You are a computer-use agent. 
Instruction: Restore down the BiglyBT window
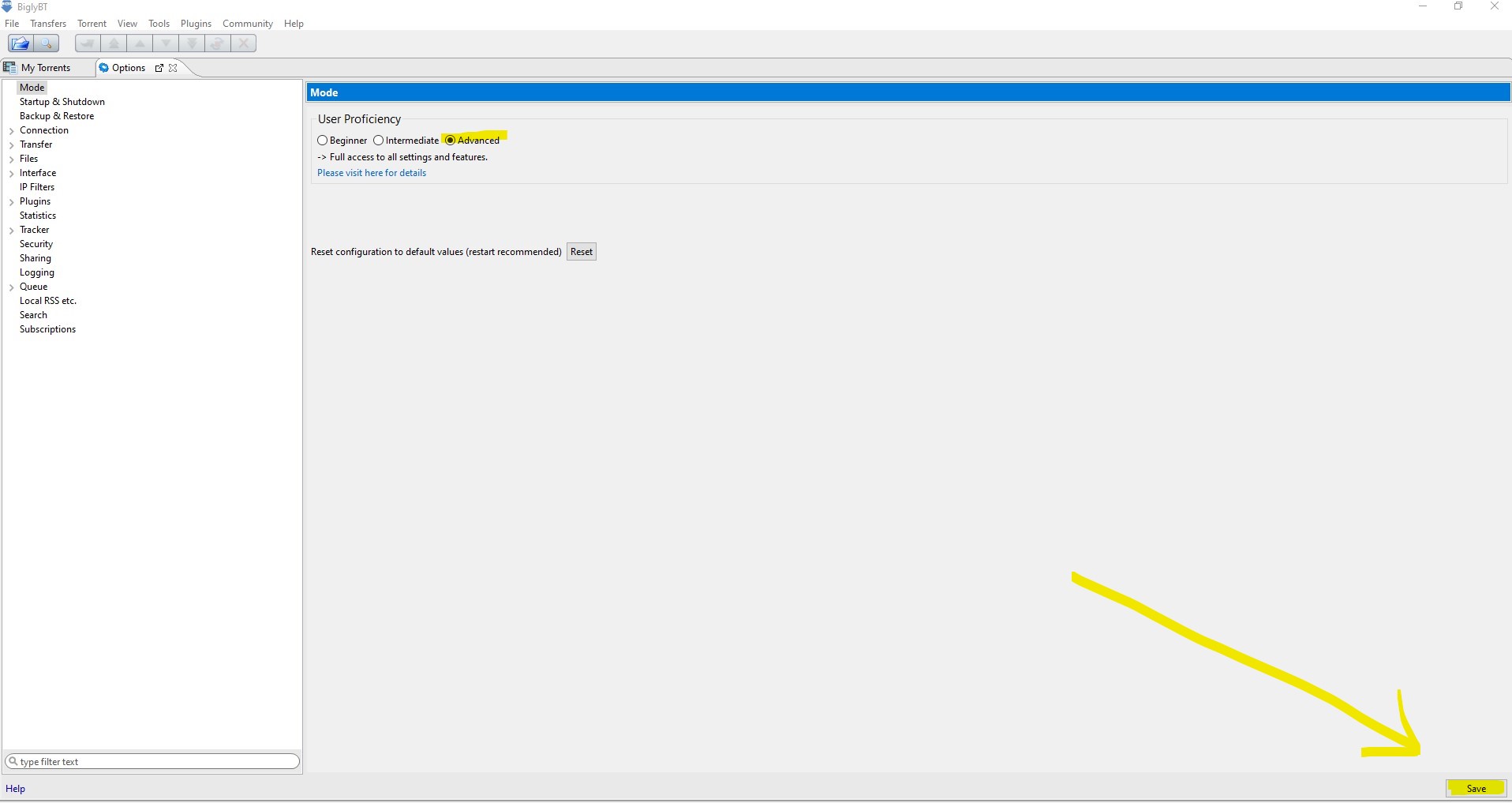[1458, 6]
